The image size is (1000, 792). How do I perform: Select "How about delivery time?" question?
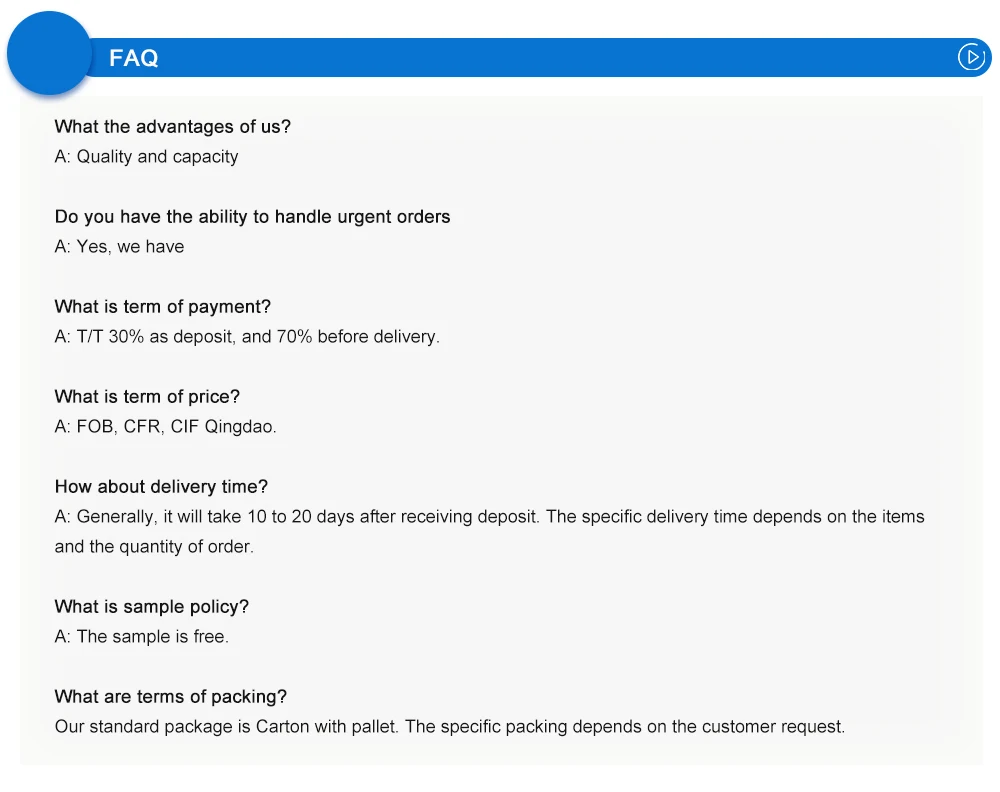[161, 487]
